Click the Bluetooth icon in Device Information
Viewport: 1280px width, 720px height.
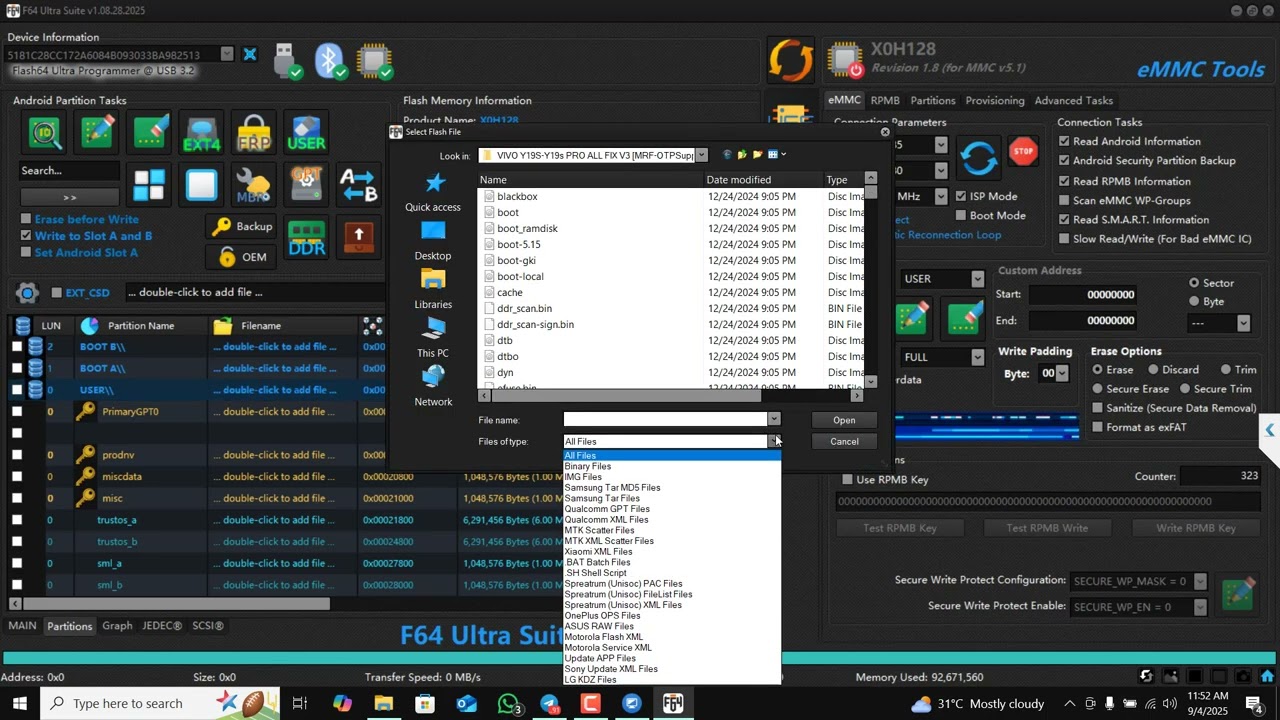(331, 60)
